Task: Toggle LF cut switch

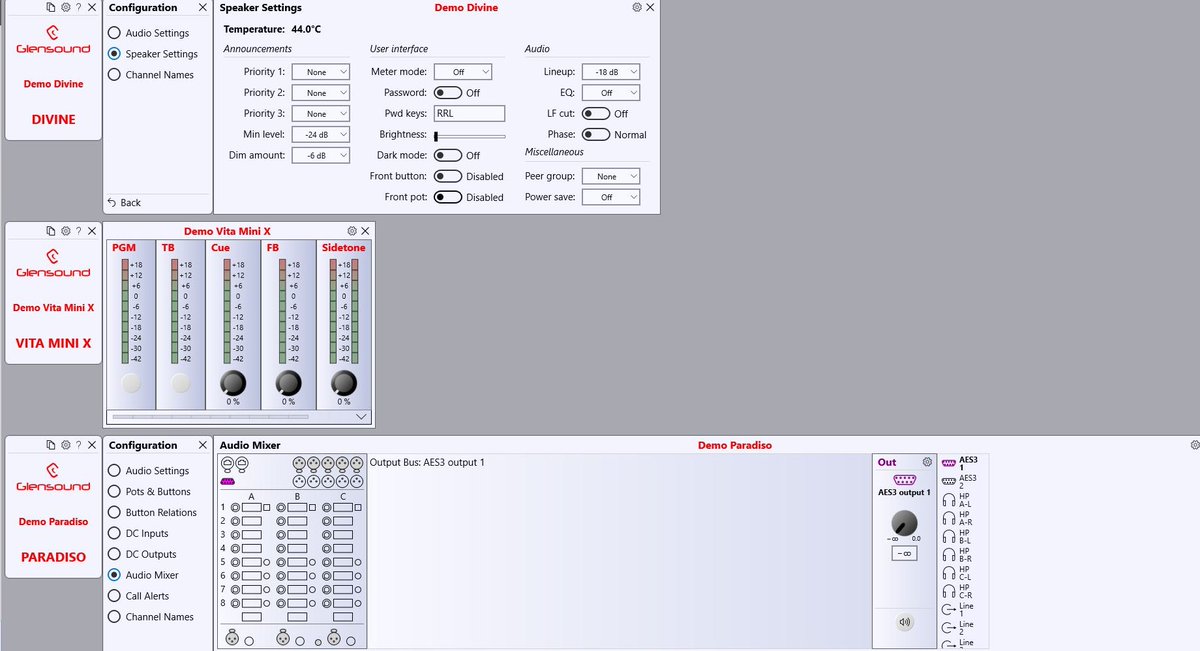Action: (x=596, y=114)
